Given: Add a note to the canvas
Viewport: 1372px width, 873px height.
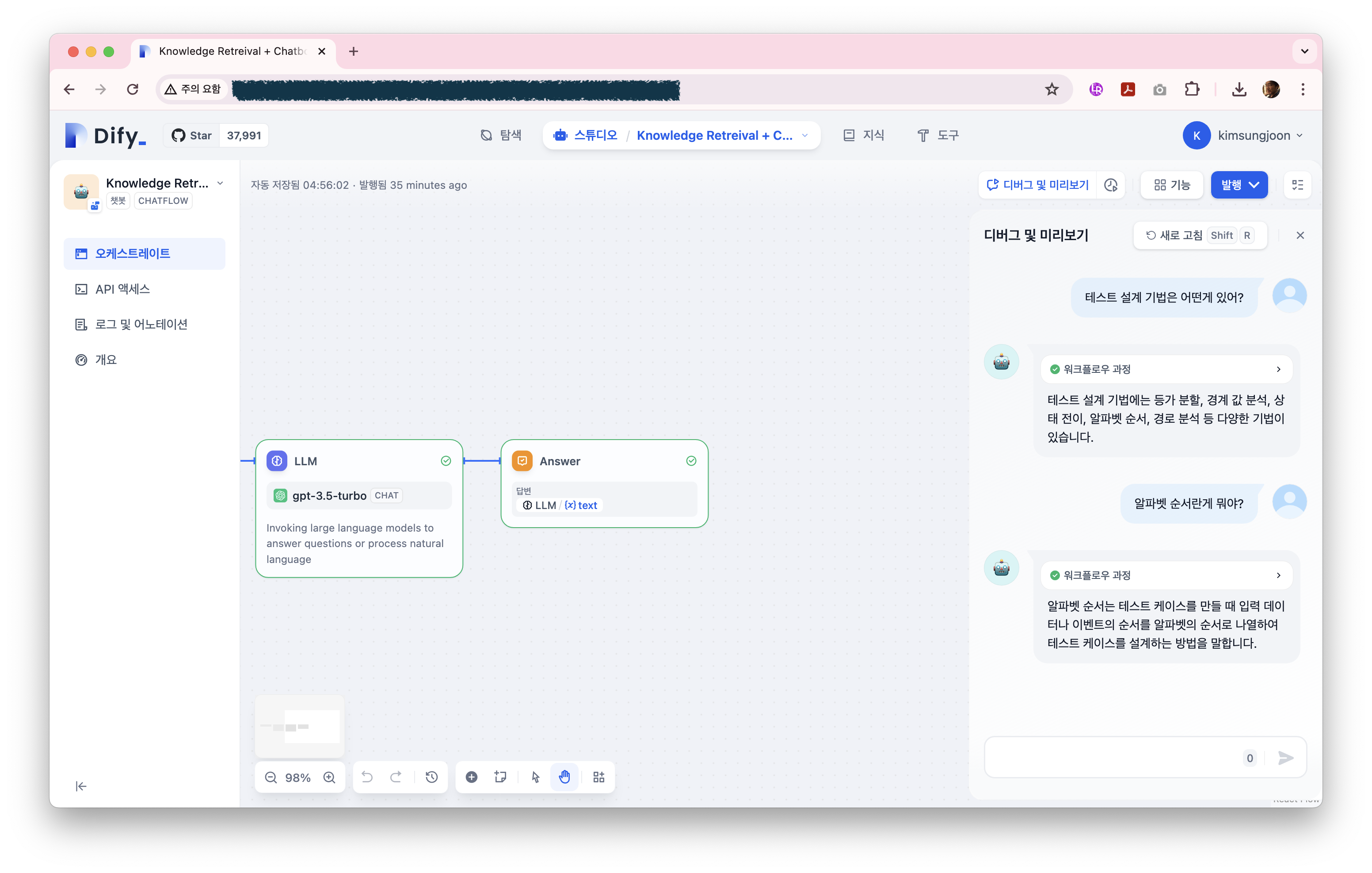Looking at the screenshot, I should pyautogui.click(x=500, y=777).
